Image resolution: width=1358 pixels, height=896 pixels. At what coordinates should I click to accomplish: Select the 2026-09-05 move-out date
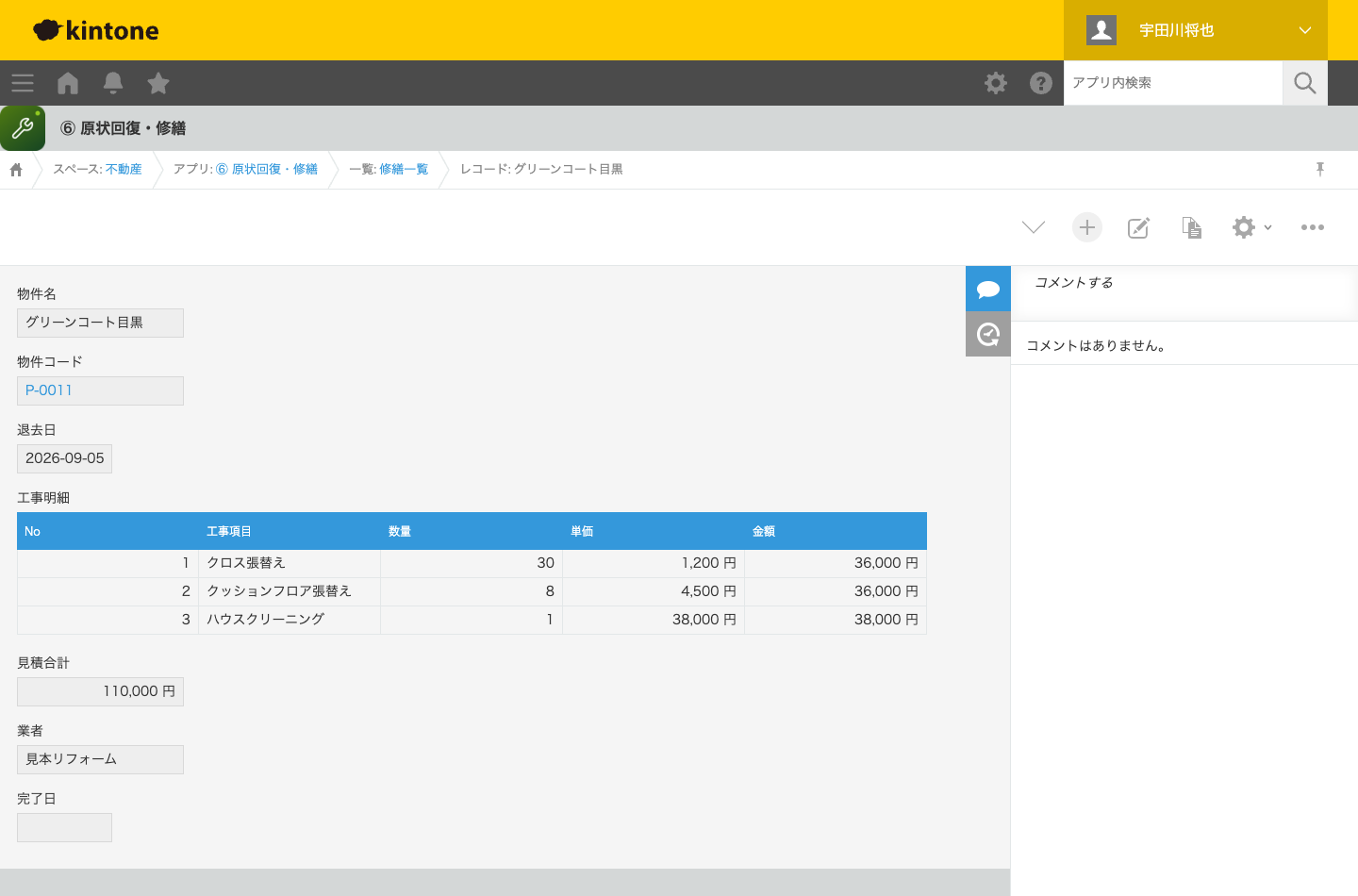click(x=64, y=458)
